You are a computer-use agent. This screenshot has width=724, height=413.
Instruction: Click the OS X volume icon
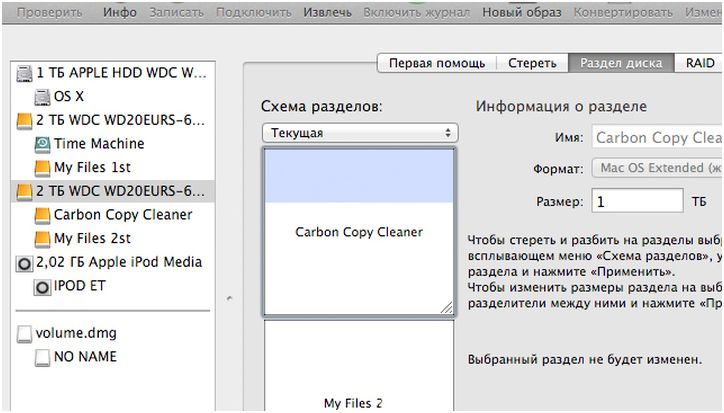point(42,97)
